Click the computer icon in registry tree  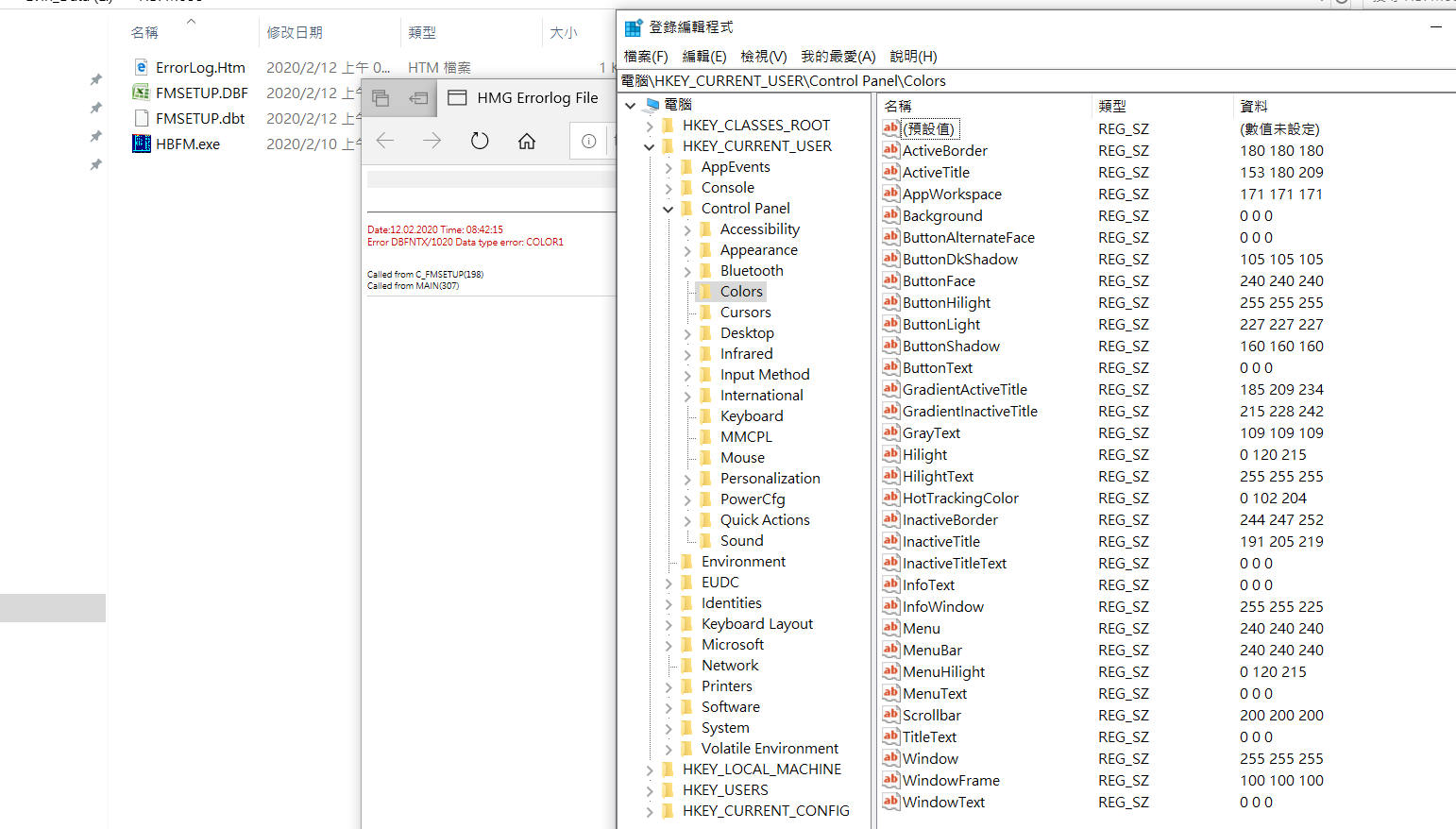[x=652, y=105]
